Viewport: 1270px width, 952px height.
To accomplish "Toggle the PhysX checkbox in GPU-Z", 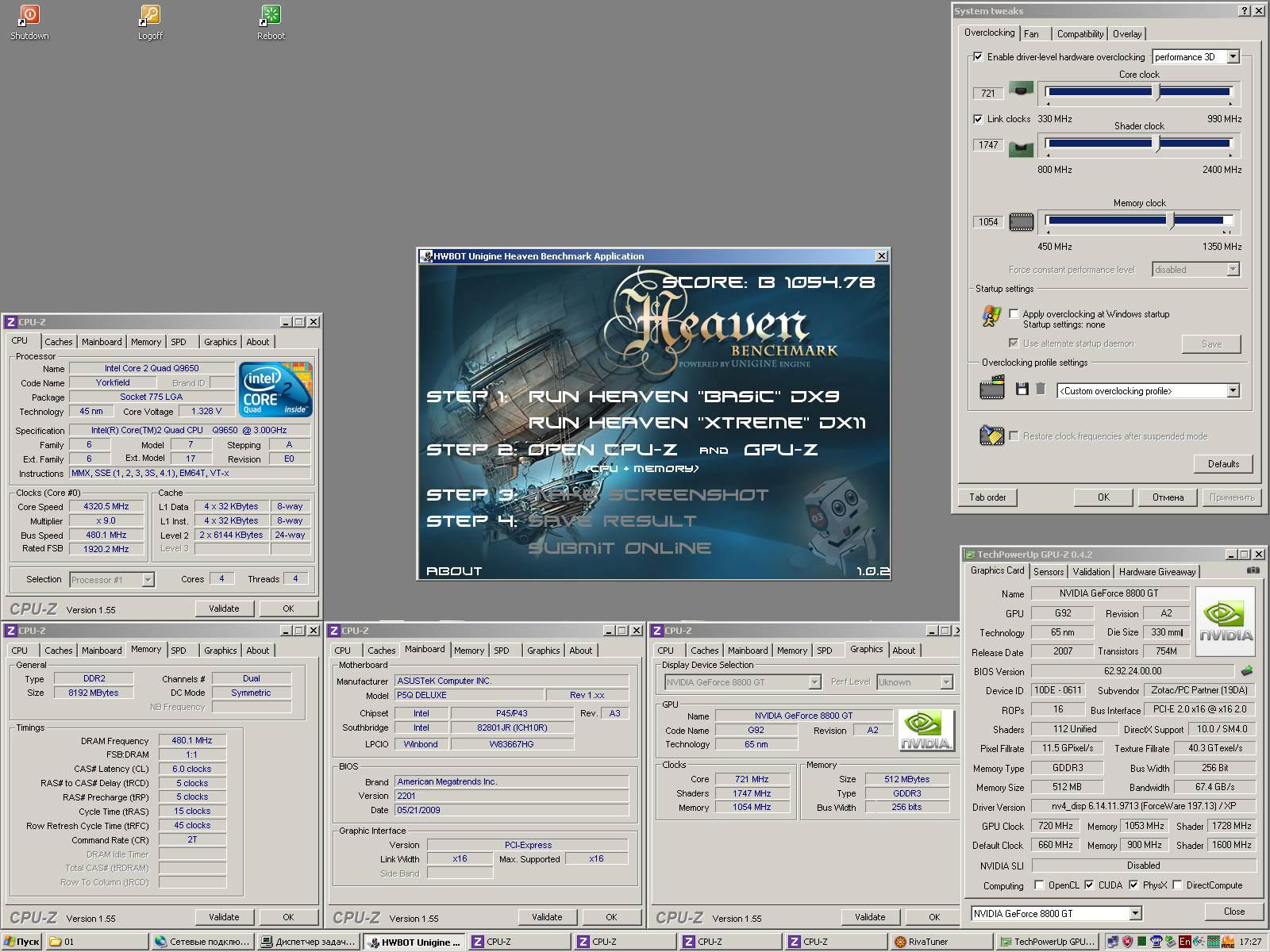I will (x=1133, y=885).
